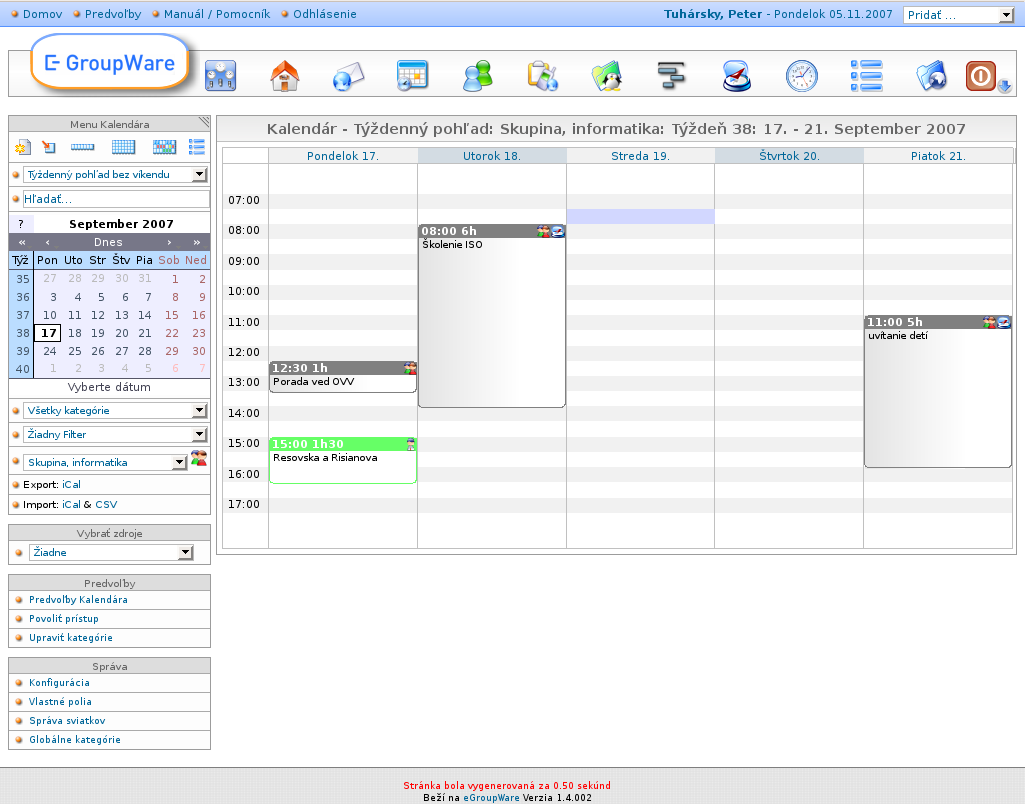Open the compass app icon
Viewport: 1025px width, 804px height.
(737, 75)
